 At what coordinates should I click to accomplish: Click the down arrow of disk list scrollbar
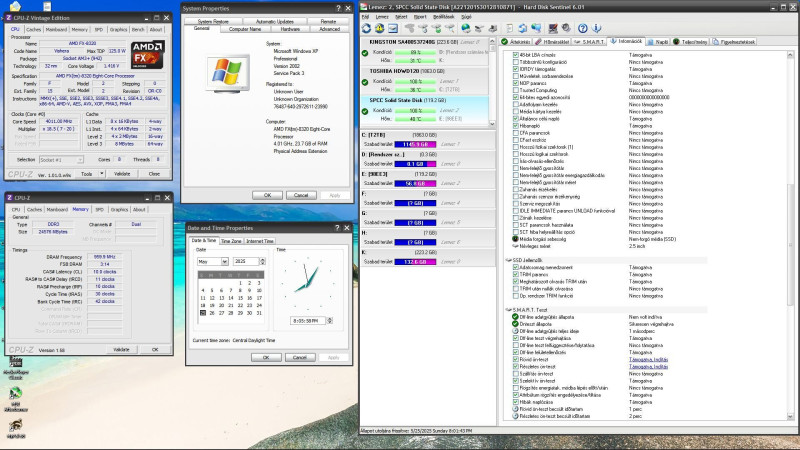tap(492, 123)
